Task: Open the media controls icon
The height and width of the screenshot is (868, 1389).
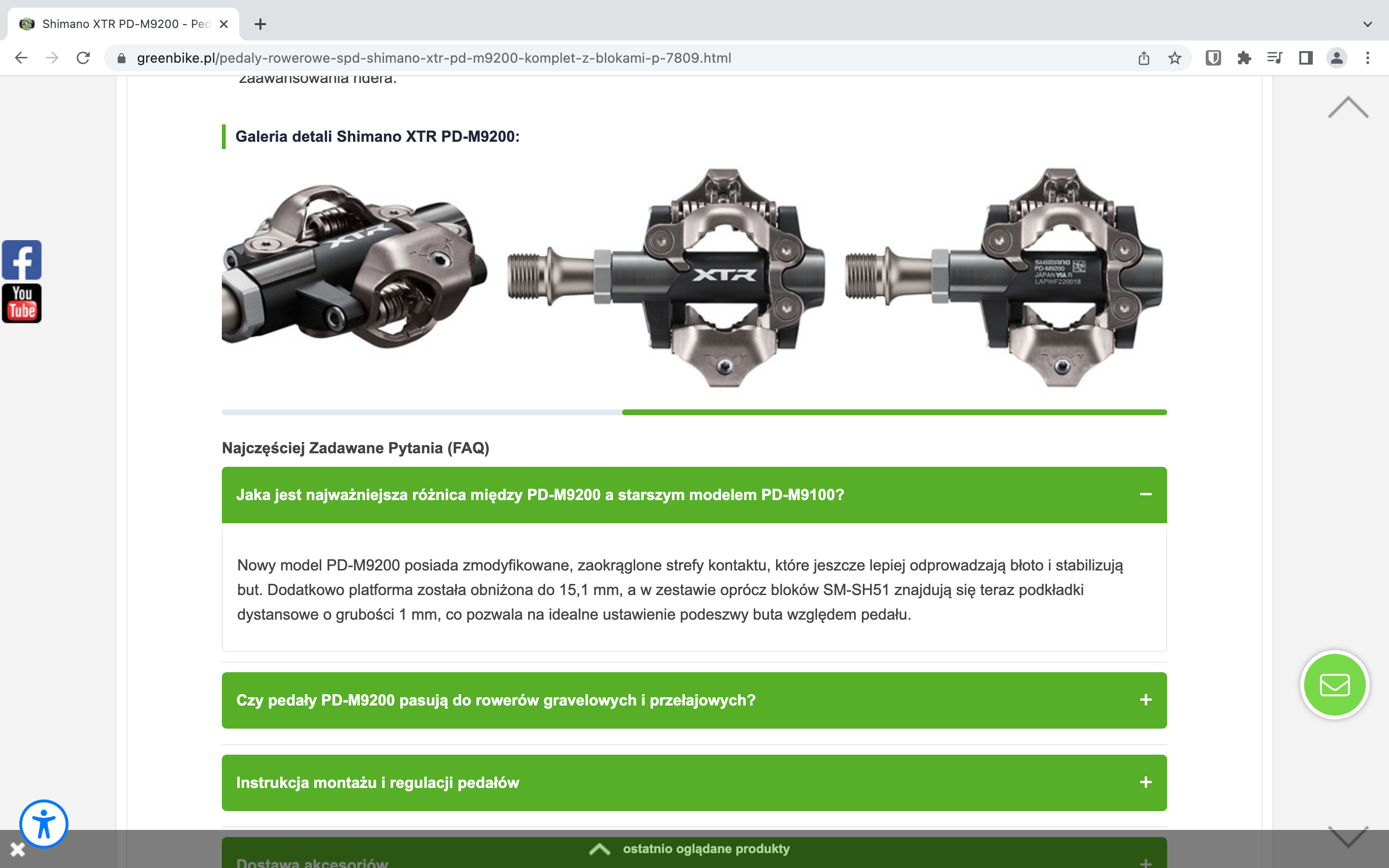Action: coord(1275,58)
